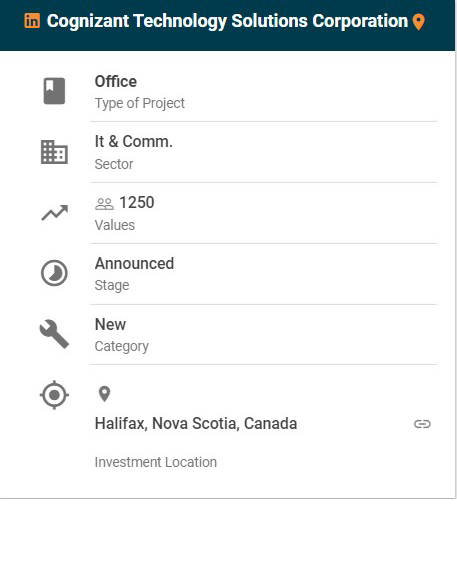Screen dimensions: 457x567
Task: Click the pie clock icon by Stage
Action: point(54,273)
